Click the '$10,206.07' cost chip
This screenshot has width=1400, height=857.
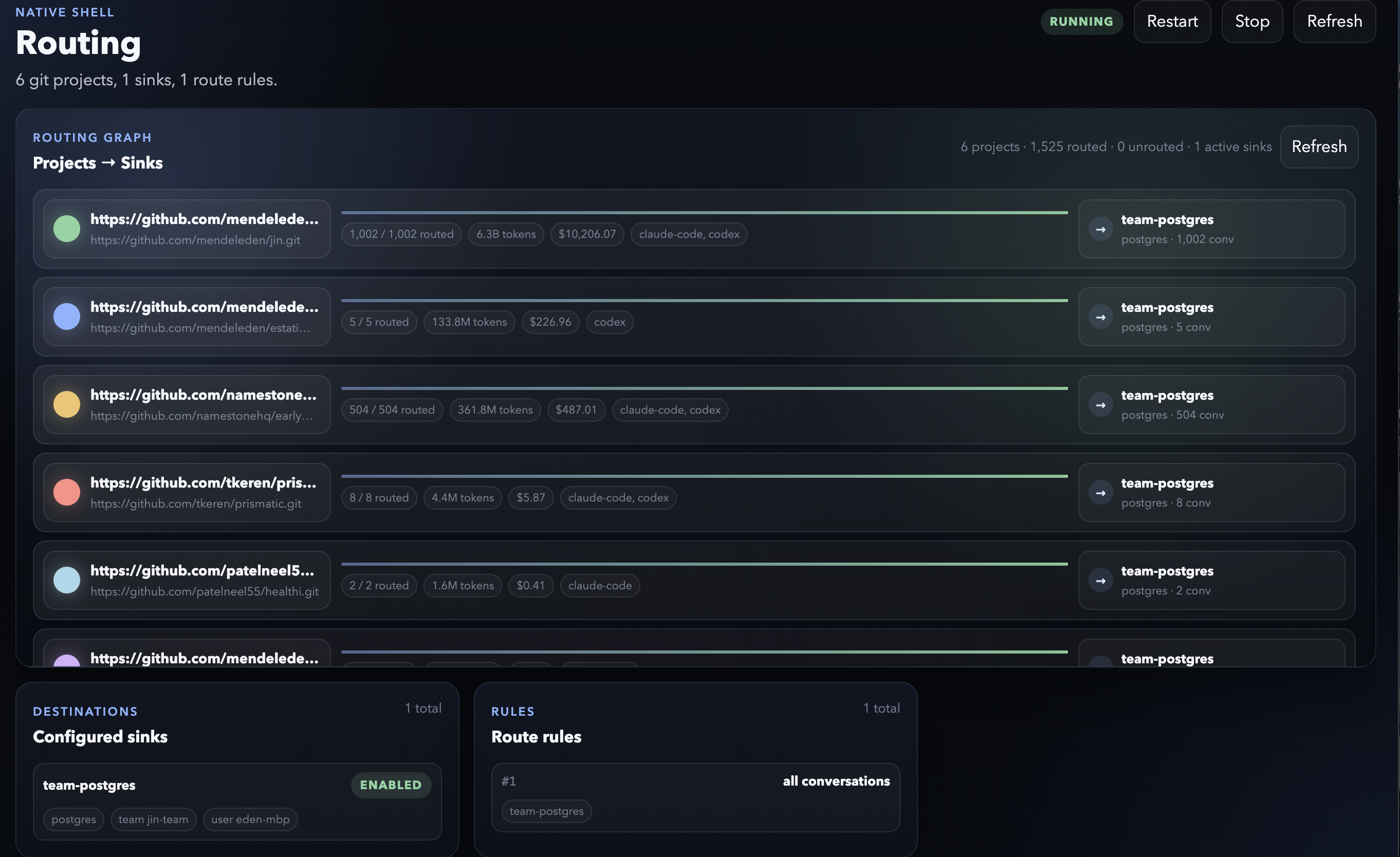(x=587, y=234)
